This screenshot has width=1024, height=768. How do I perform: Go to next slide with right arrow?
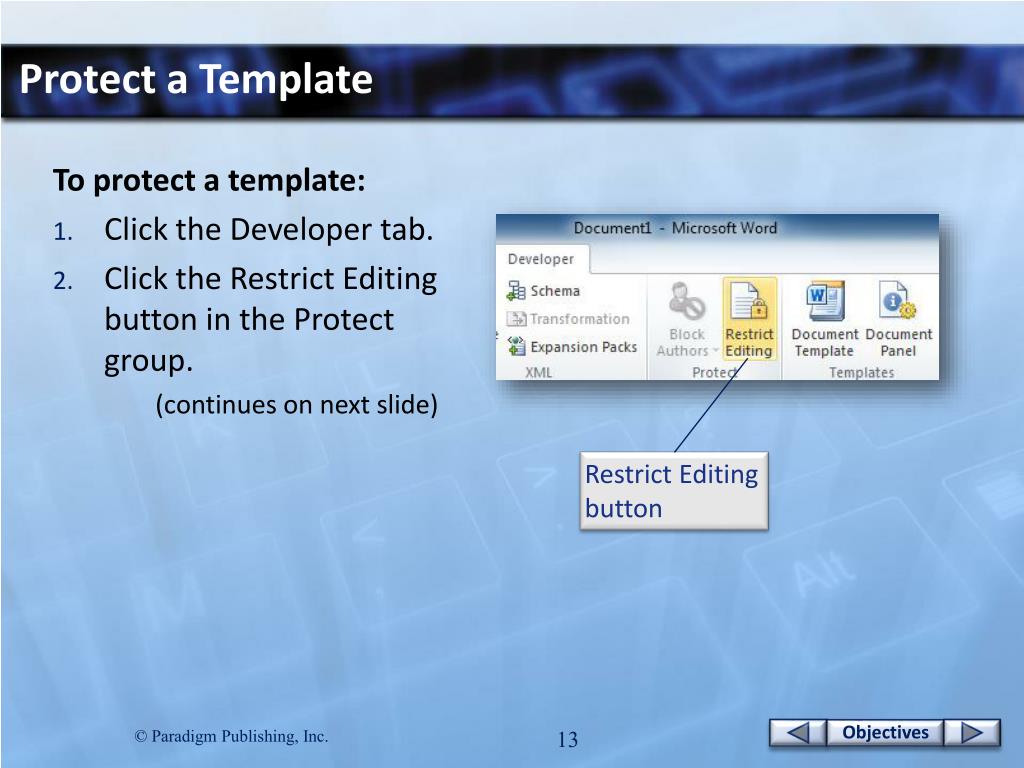(972, 733)
